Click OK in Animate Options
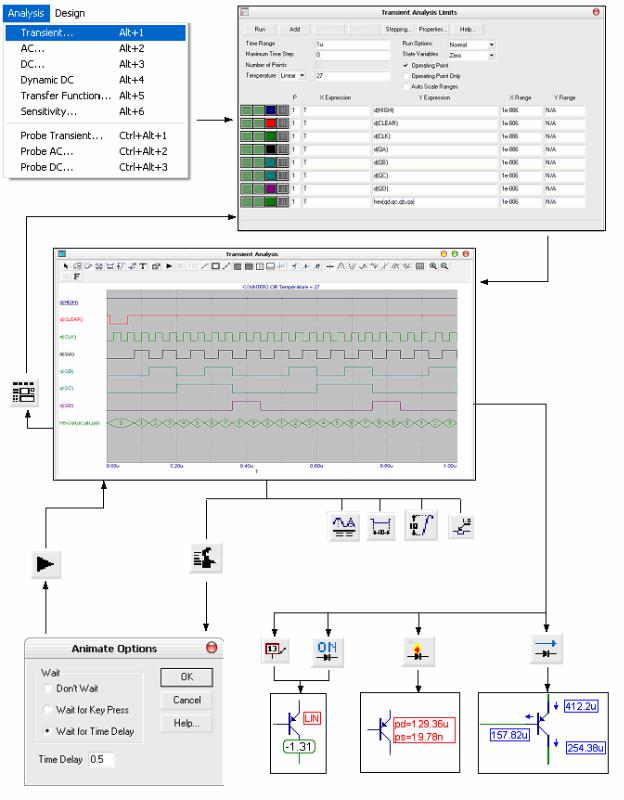Image resolution: width=624 pixels, height=800 pixels. [187, 677]
